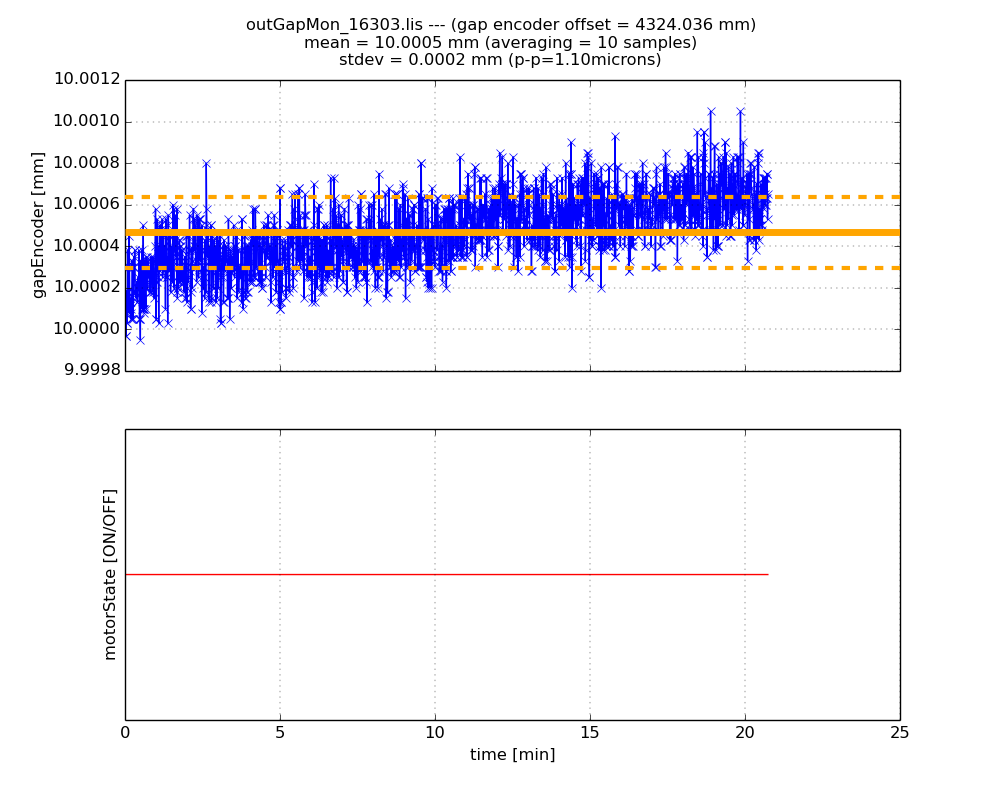Select the 15 tick on the time axis
Screen dimensions: 1000x800
tap(590, 733)
